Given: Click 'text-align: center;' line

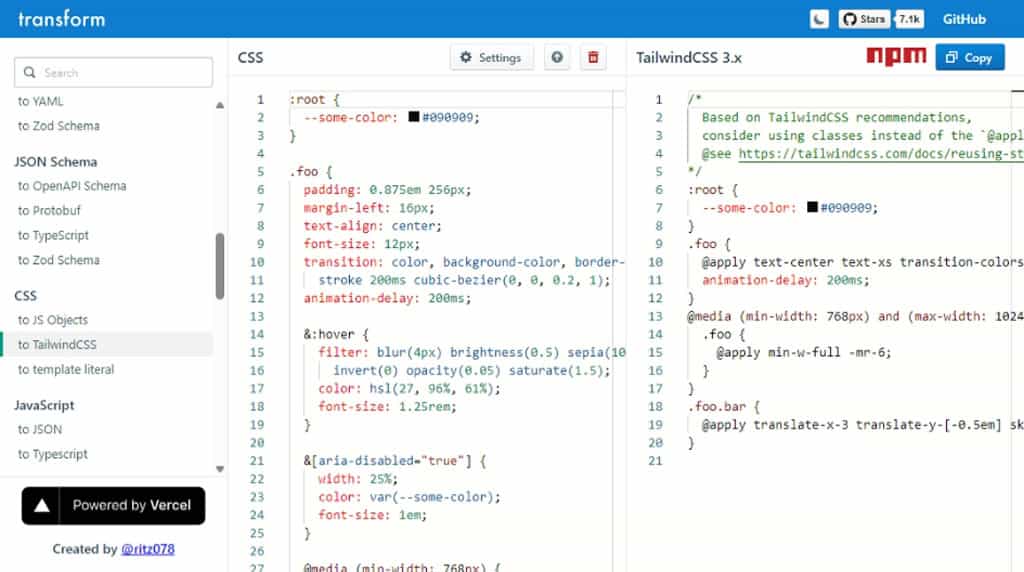Looking at the screenshot, I should tap(372, 226).
